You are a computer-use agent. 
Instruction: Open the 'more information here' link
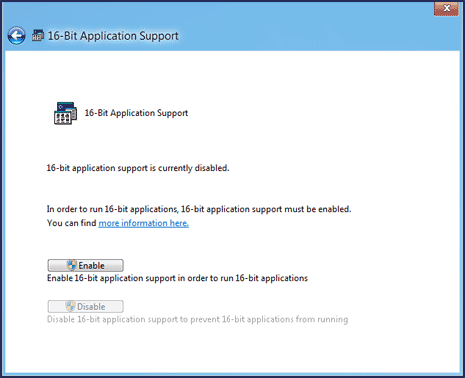tap(144, 223)
